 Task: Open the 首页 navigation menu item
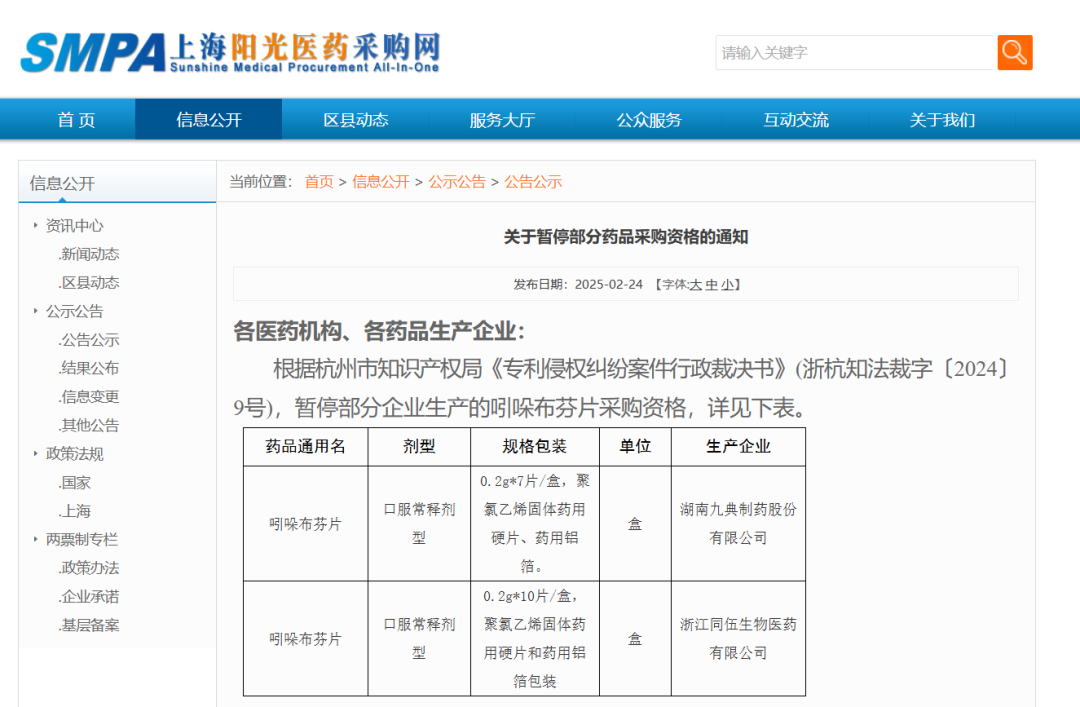[76, 120]
